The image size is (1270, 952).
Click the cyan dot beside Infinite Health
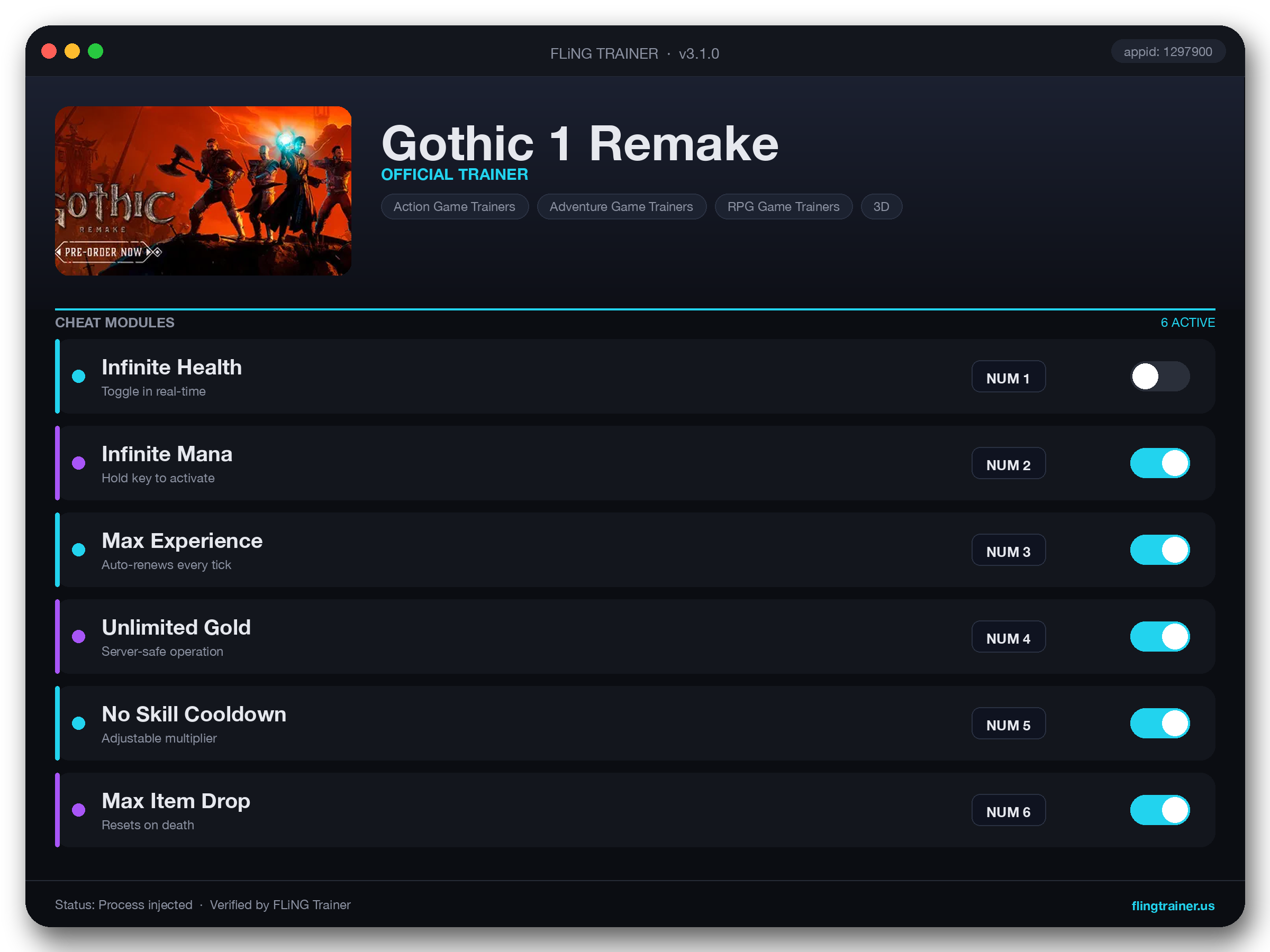(x=79, y=377)
